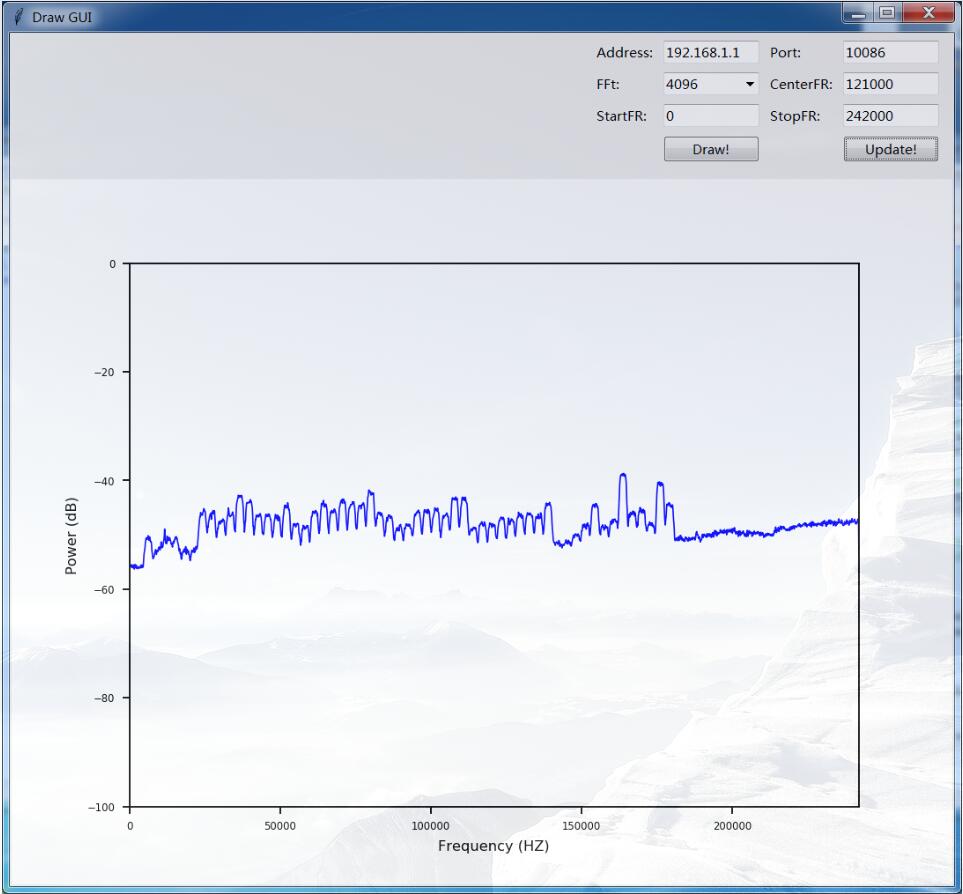The height and width of the screenshot is (894, 963).
Task: Click the feather icon in the title bar
Action: [18, 17]
